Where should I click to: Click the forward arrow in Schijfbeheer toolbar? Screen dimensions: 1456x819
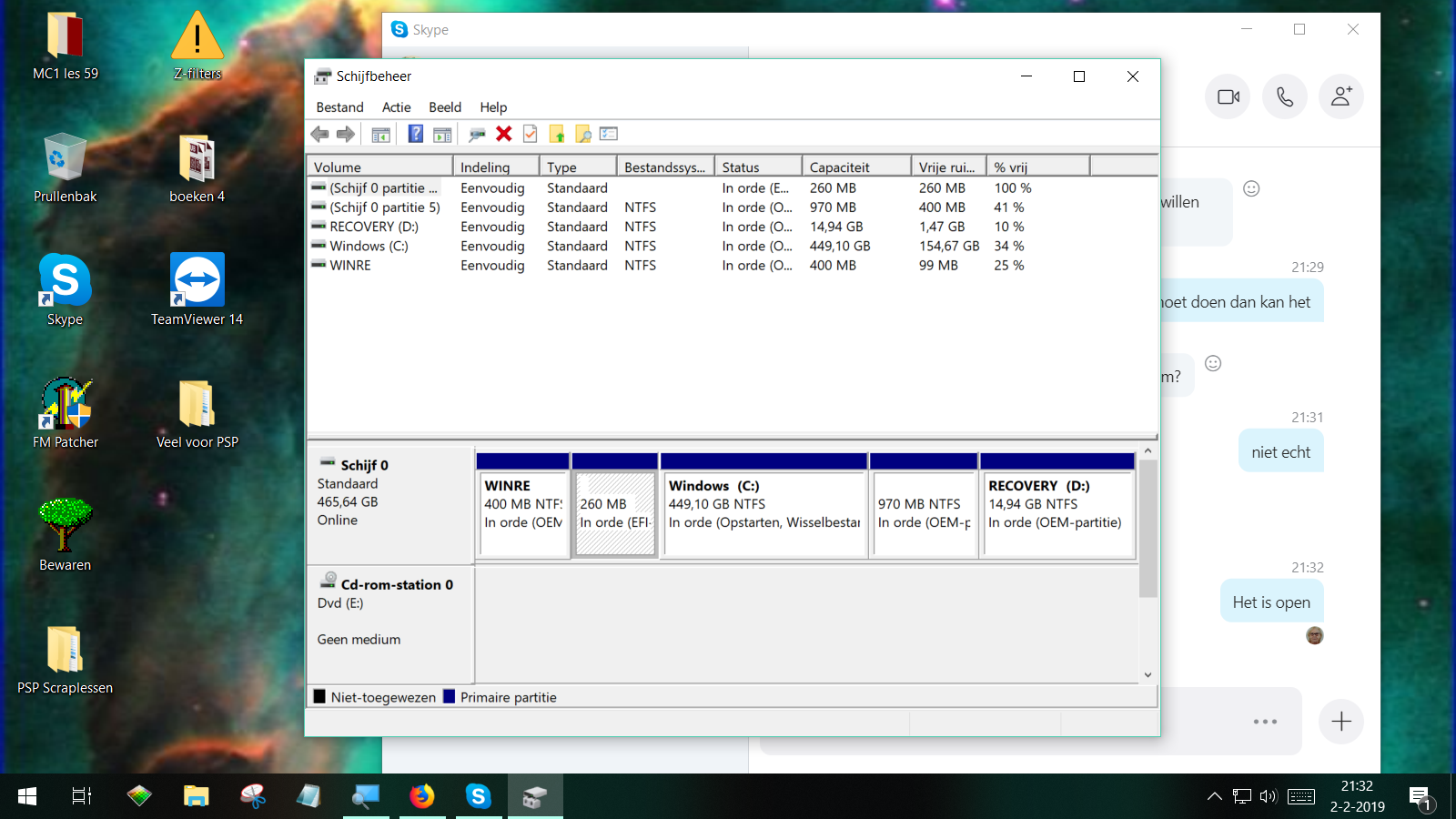coord(346,134)
